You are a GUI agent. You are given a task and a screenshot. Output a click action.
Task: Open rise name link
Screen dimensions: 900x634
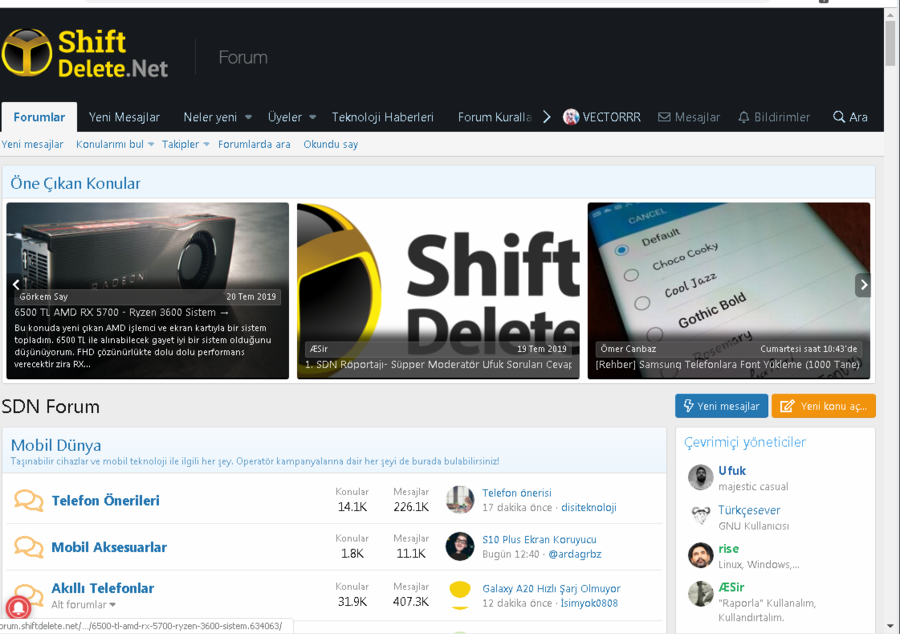point(728,549)
